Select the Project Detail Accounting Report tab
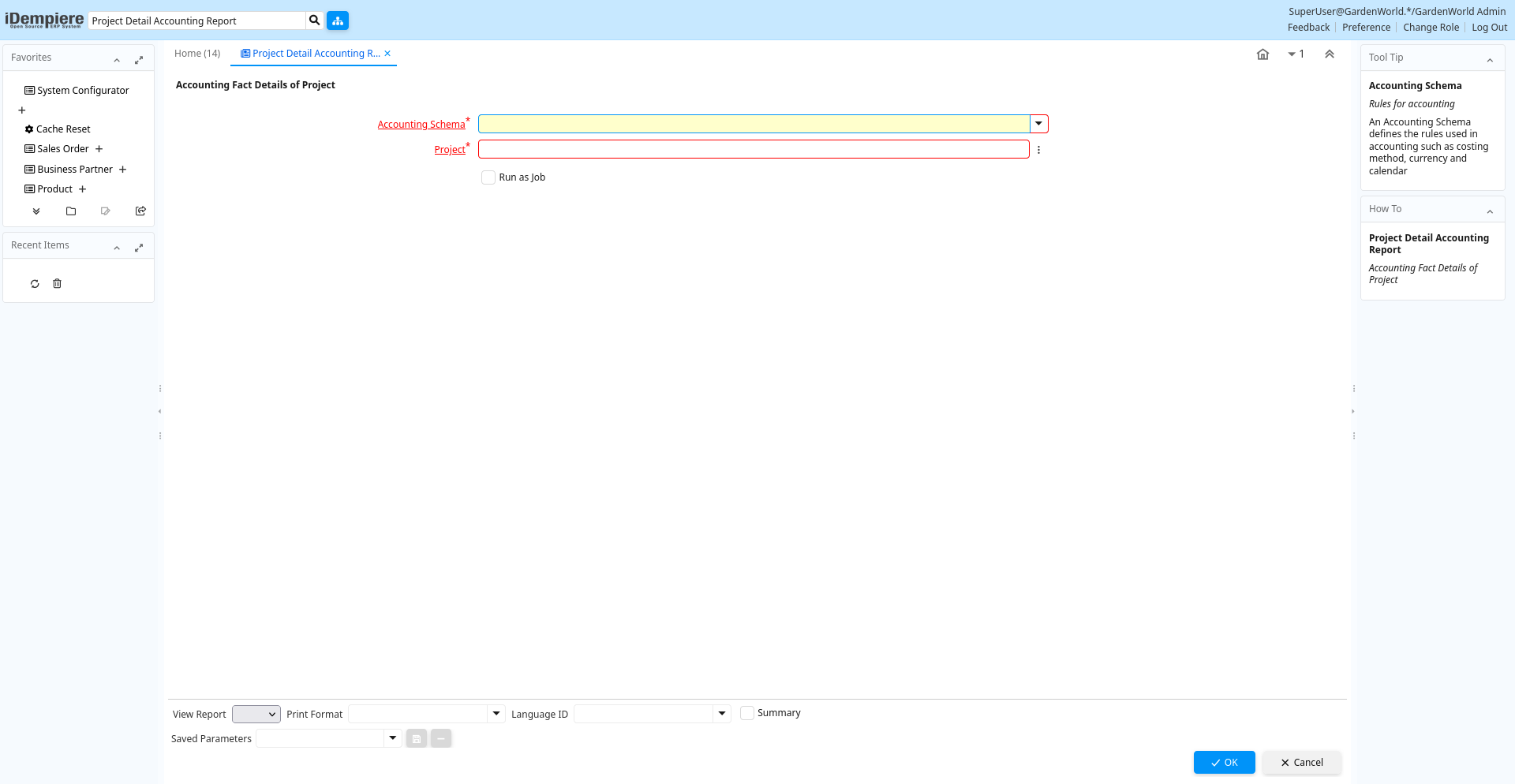 pos(312,54)
